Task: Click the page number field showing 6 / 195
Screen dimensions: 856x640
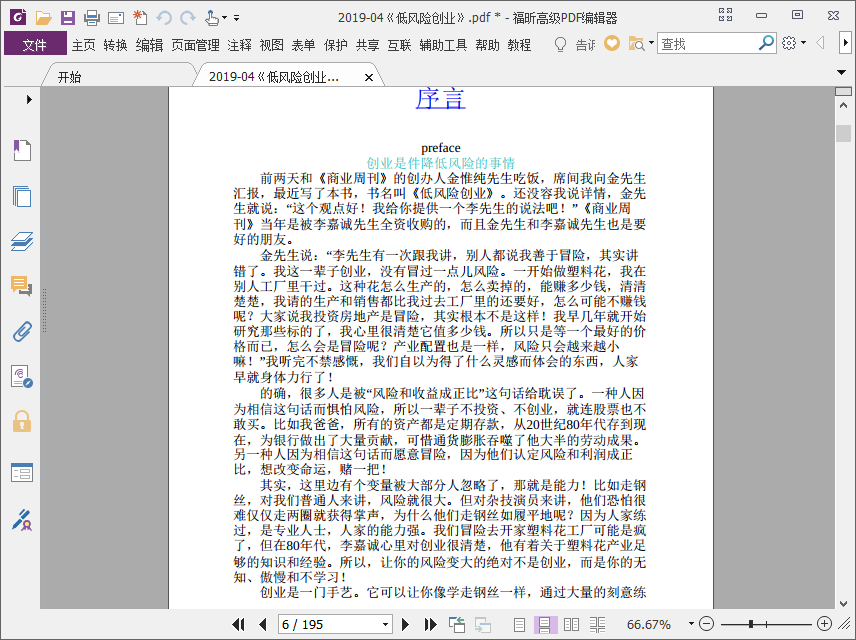Action: click(329, 624)
